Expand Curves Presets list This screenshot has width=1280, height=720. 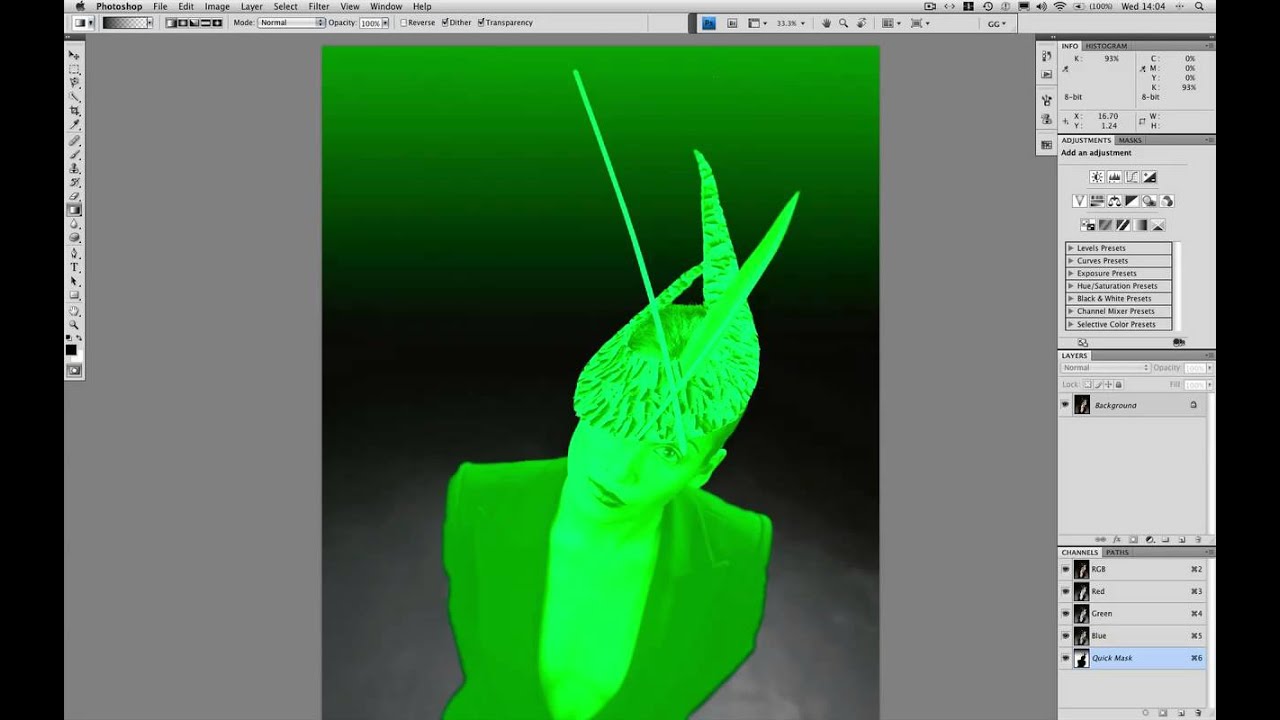tap(1071, 261)
